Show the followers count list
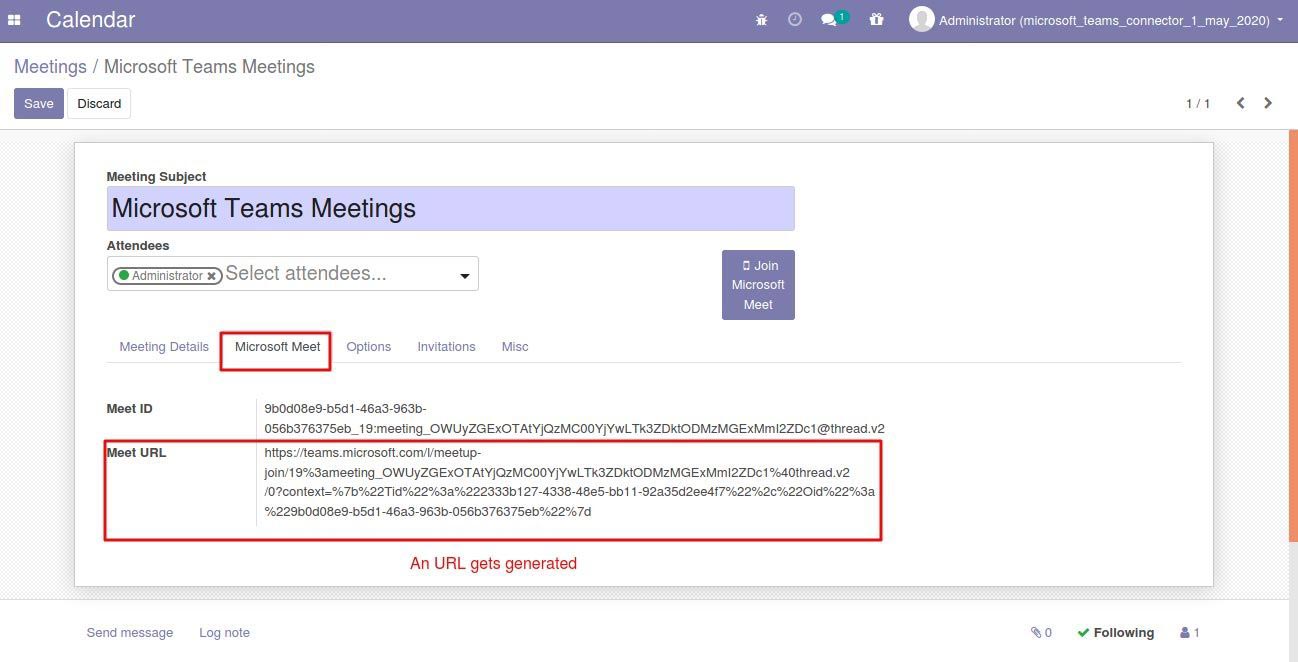Image resolution: width=1298 pixels, height=662 pixels. pos(1190,632)
